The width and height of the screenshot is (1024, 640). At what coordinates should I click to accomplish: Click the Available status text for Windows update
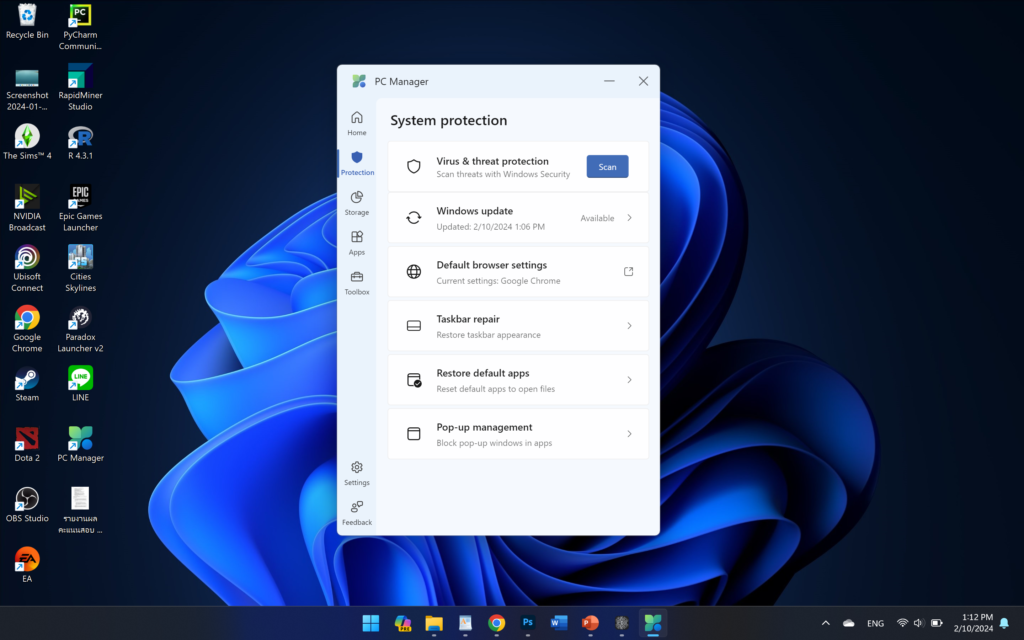[x=597, y=218]
